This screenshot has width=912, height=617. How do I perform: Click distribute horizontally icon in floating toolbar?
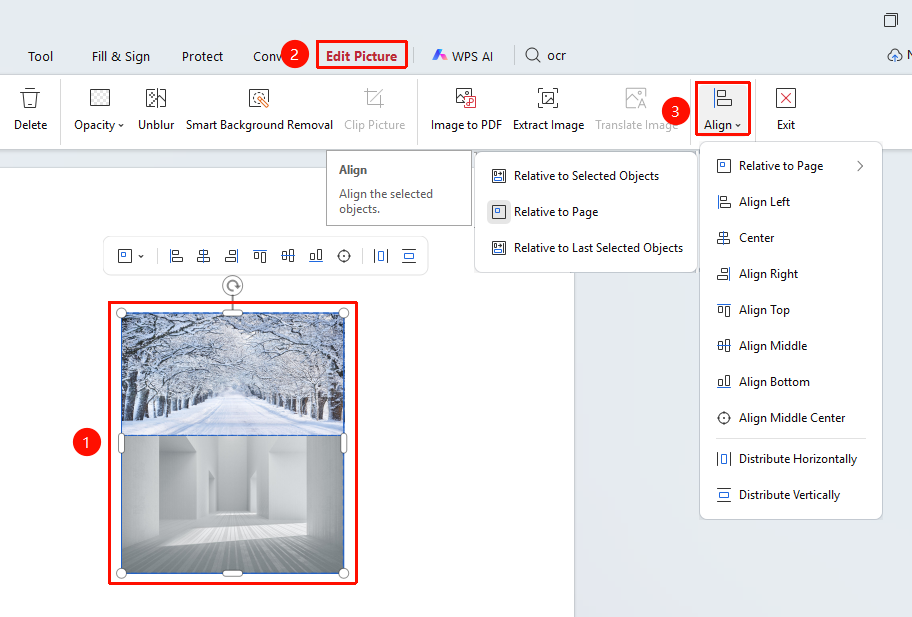coord(381,256)
